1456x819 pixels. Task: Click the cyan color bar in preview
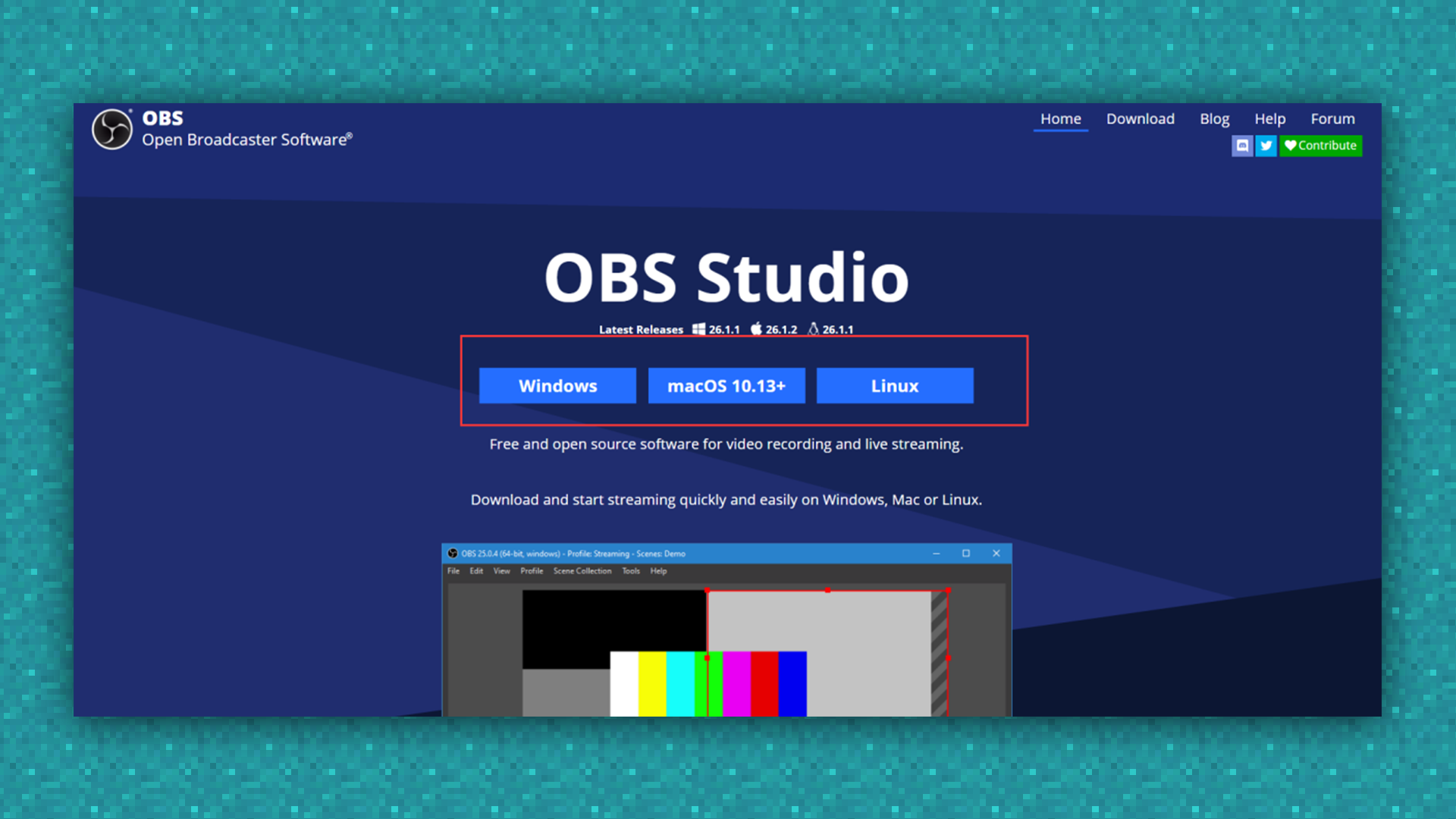[x=680, y=684]
